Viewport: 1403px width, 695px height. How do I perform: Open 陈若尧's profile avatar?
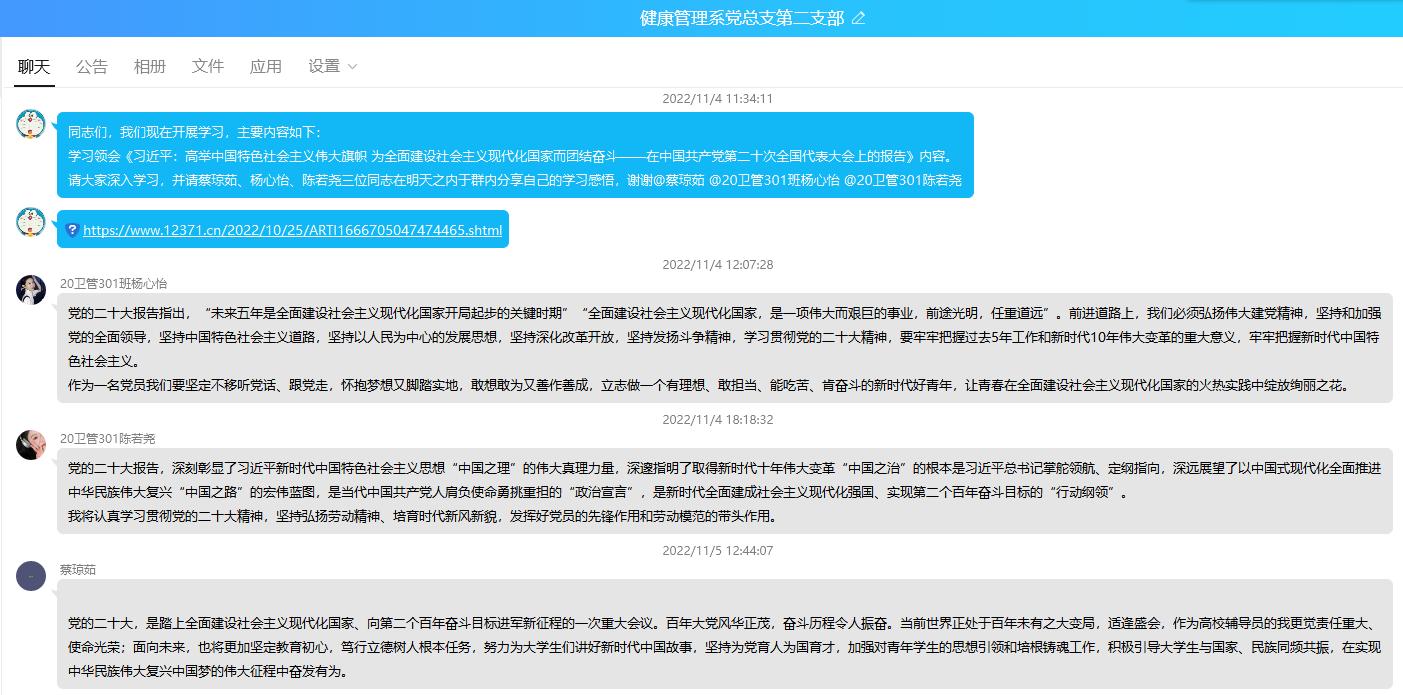pyautogui.click(x=31, y=445)
